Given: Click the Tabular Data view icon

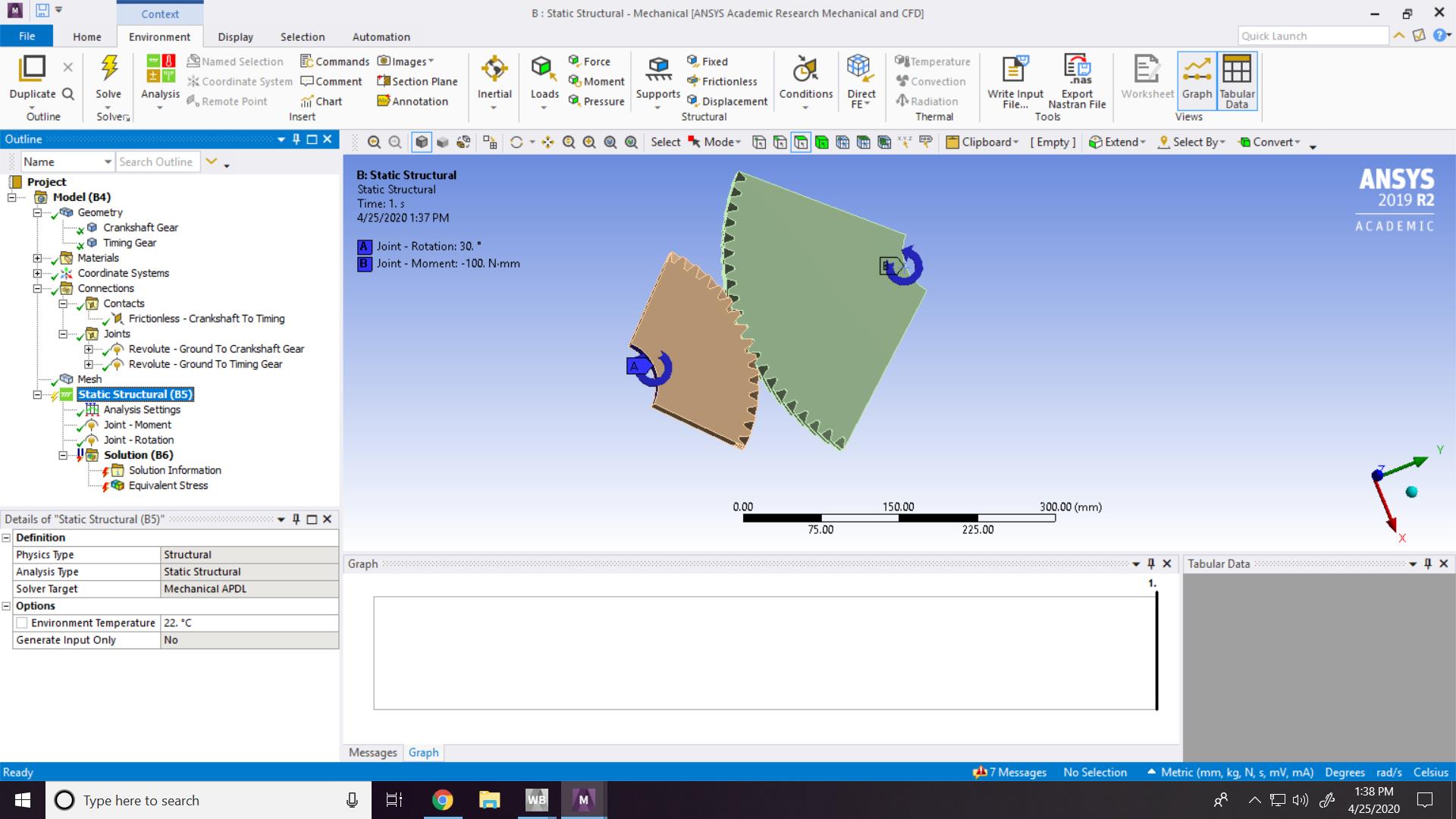Looking at the screenshot, I should 1236,79.
